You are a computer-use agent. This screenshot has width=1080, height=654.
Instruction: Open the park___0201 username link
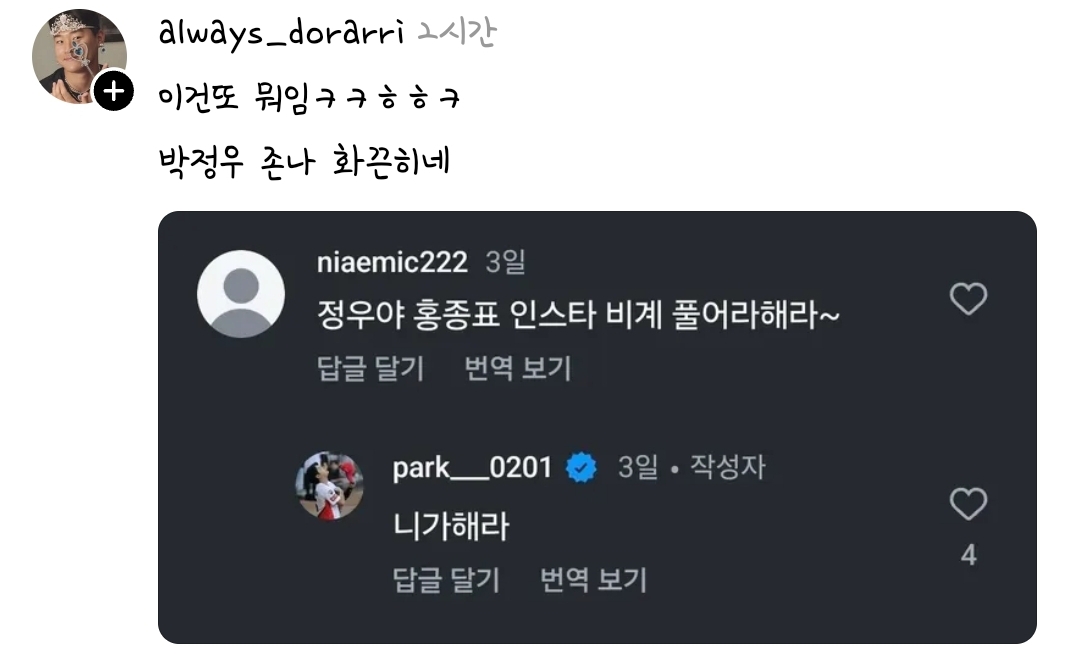click(472, 468)
